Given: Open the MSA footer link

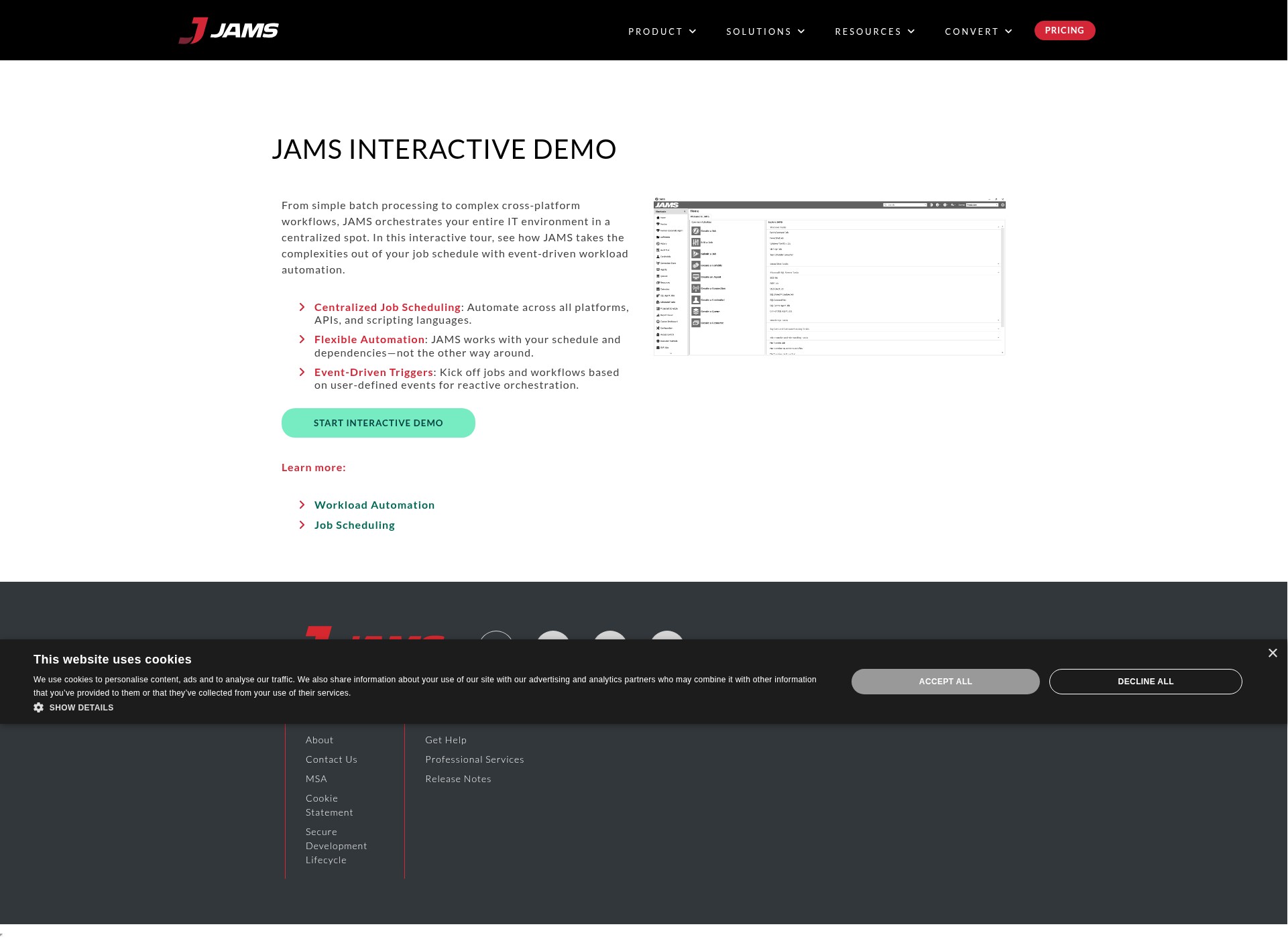Looking at the screenshot, I should (316, 779).
